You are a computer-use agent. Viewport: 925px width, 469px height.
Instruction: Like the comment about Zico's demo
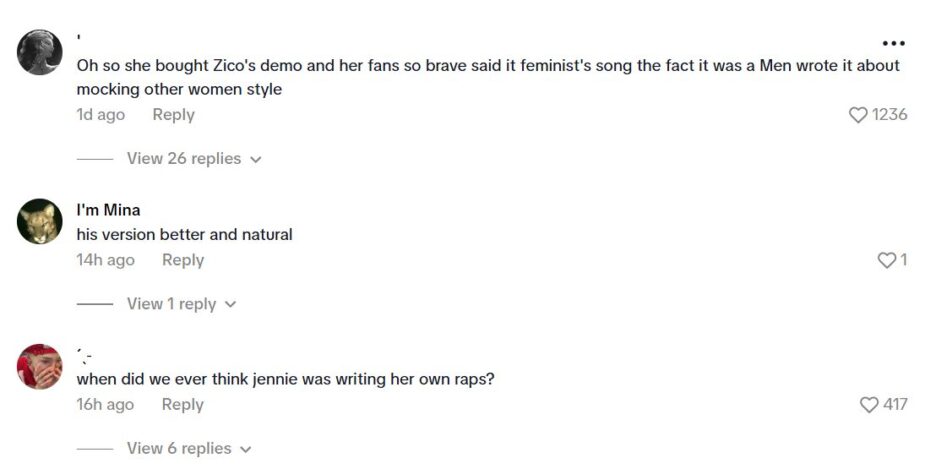858,115
